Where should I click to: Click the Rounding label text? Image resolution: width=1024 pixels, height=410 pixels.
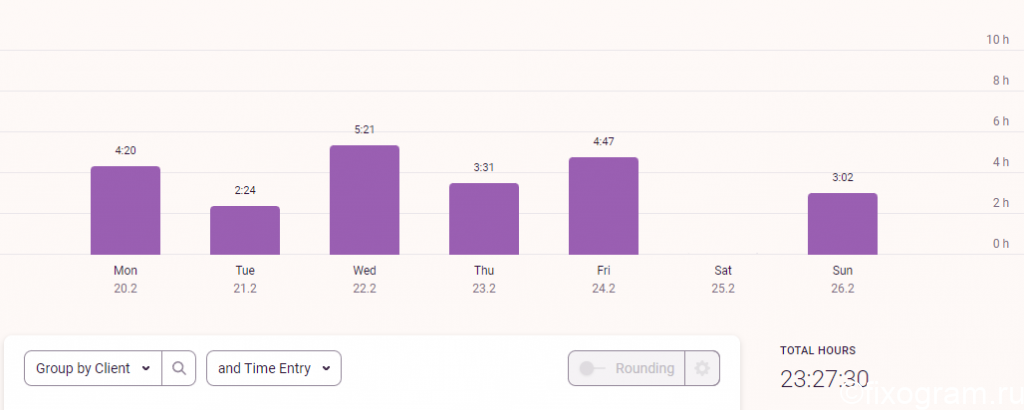(645, 368)
